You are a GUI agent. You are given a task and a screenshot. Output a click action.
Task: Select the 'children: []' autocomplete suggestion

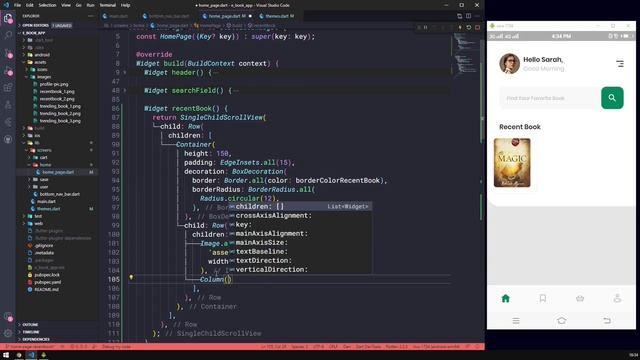click(300, 207)
